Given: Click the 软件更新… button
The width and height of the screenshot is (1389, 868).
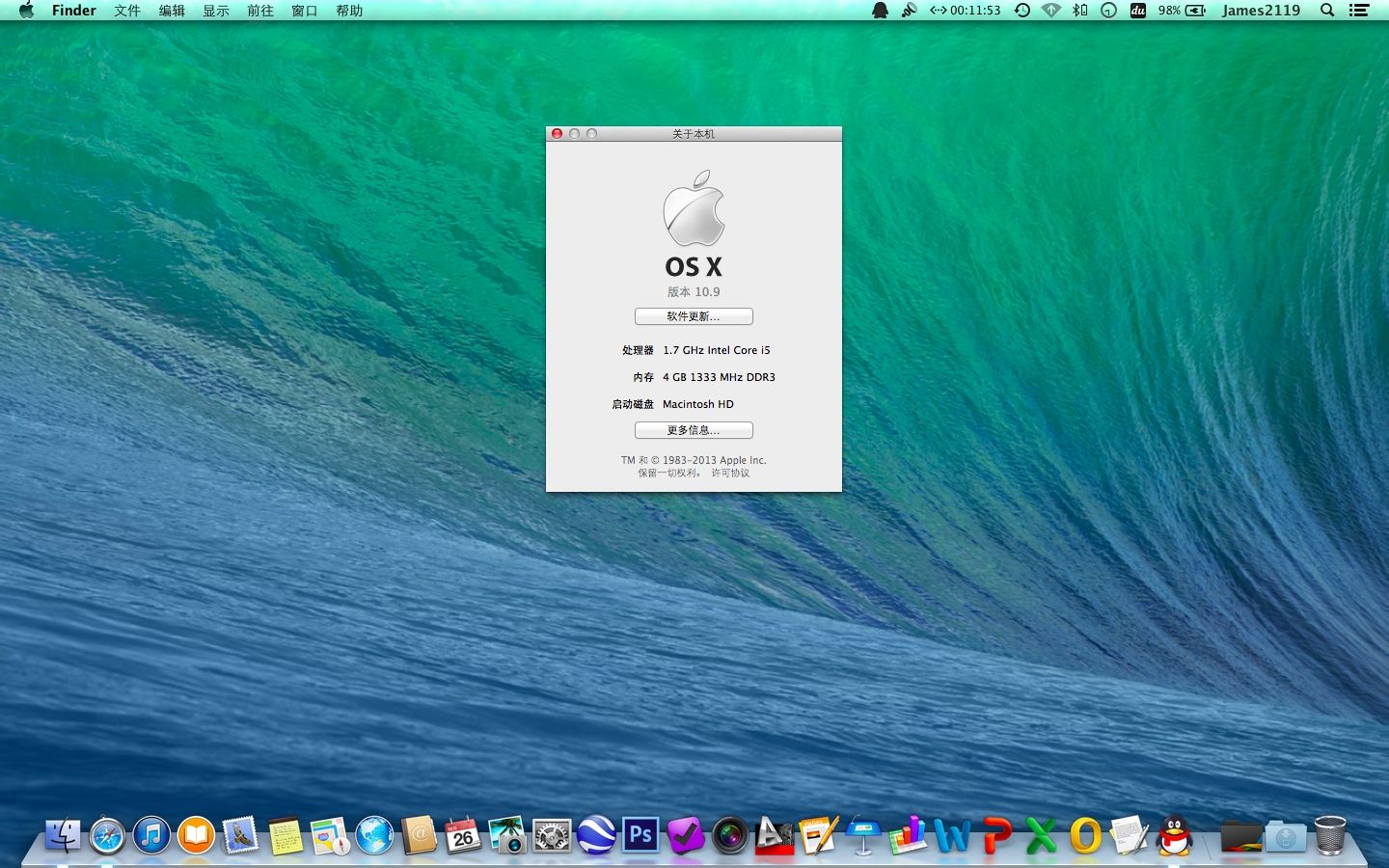Looking at the screenshot, I should pyautogui.click(x=694, y=316).
